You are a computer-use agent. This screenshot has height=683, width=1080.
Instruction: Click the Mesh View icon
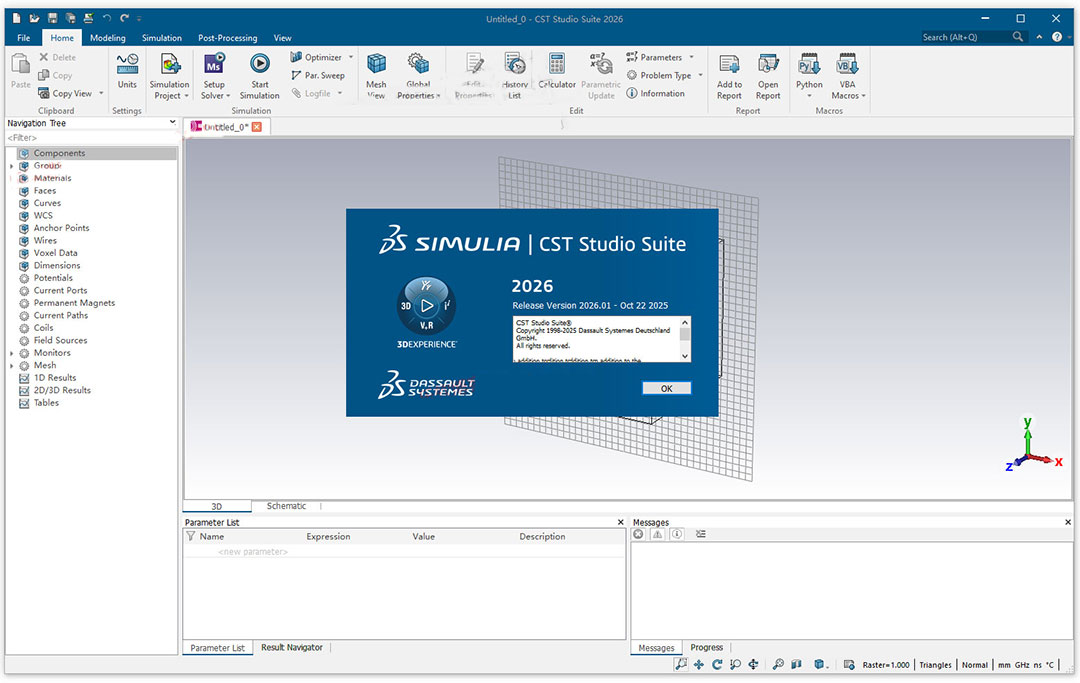pos(376,65)
